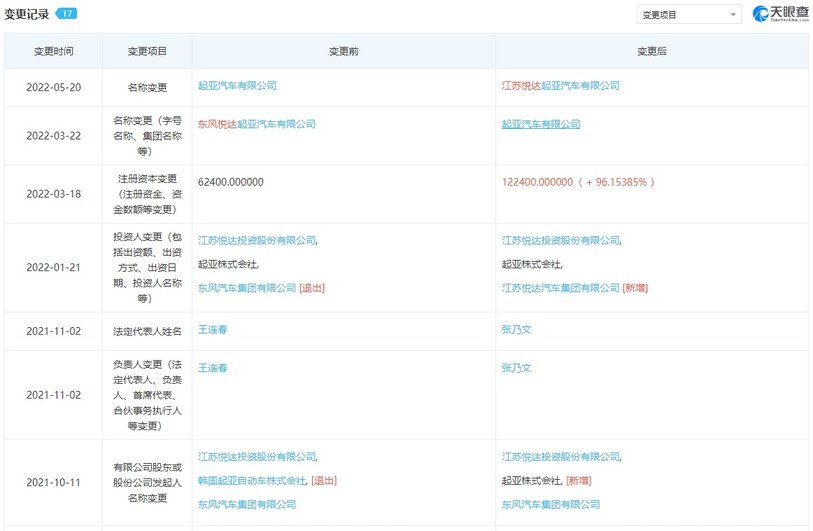The width and height of the screenshot is (813, 531).
Task: Open 东风汽车集团有限公司 in 2021-10-11 变更前 cell
Action: pyautogui.click(x=247, y=504)
